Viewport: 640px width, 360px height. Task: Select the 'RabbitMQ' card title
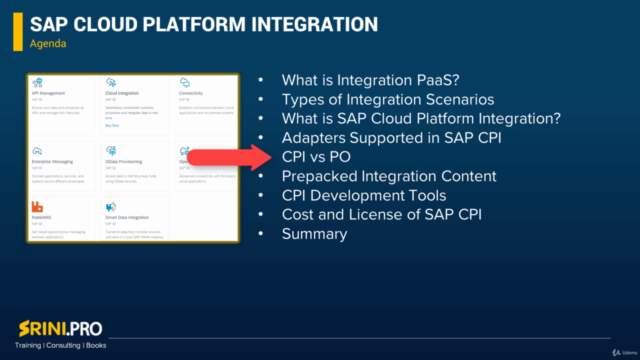point(41,218)
